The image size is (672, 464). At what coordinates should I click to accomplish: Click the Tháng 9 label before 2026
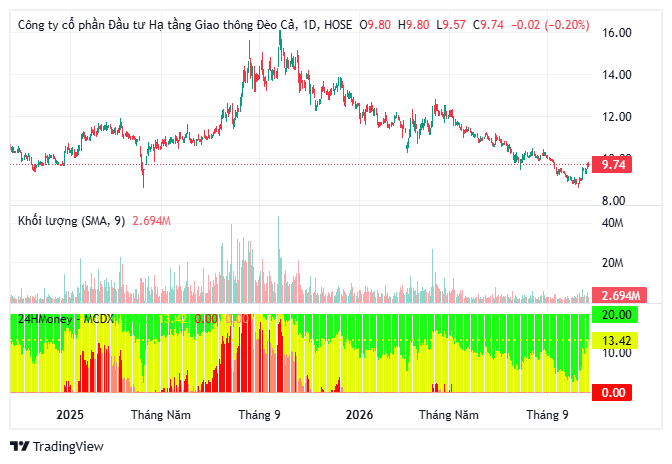point(260,415)
